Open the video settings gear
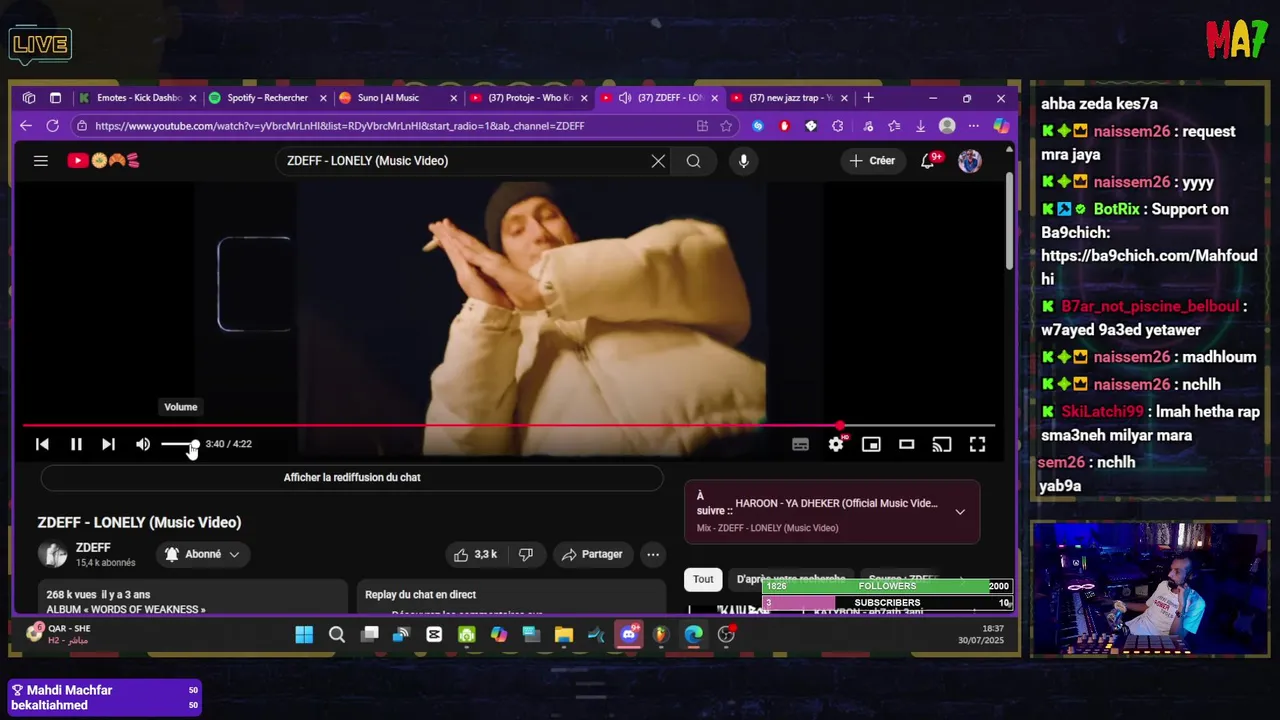 (x=836, y=445)
